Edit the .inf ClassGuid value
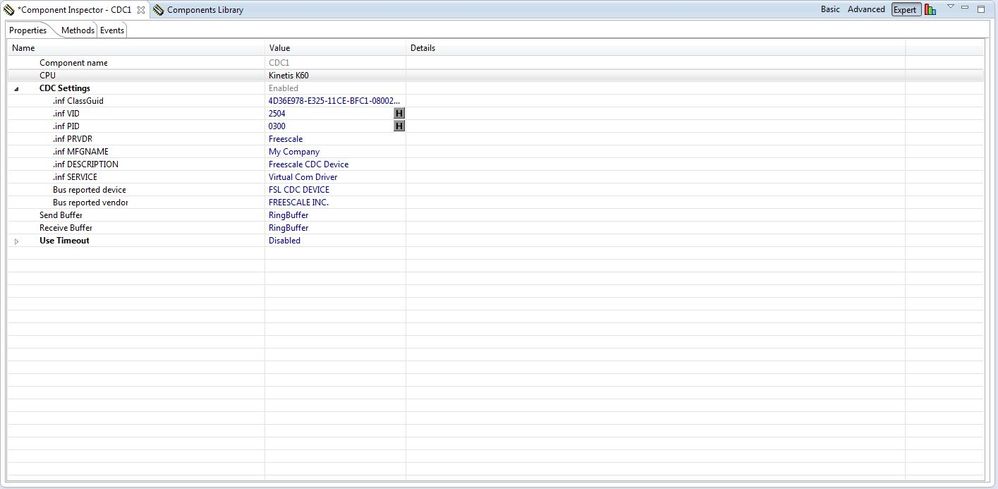998x489 pixels. [335, 101]
